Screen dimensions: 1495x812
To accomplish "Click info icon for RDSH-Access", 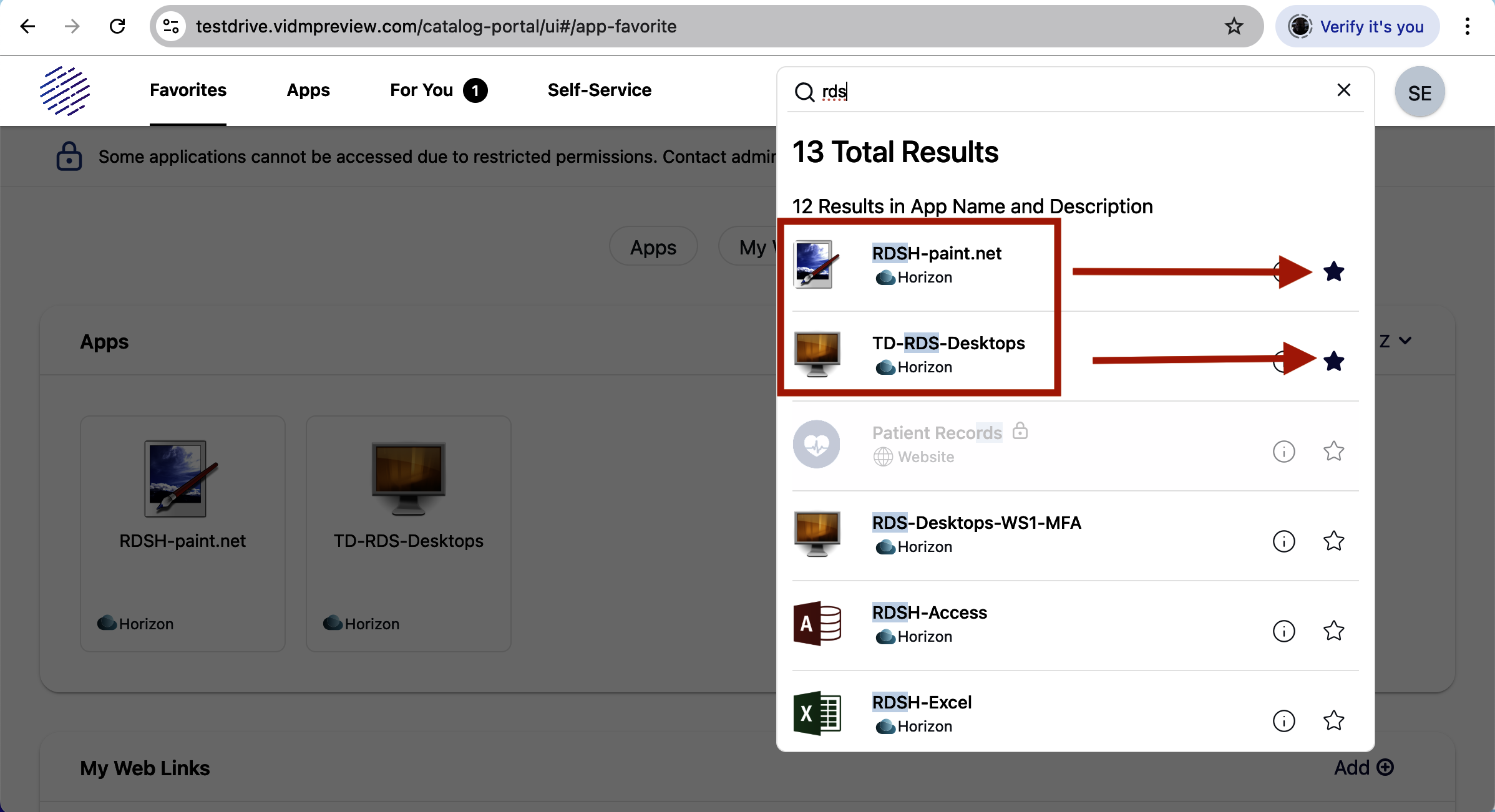I will point(1283,631).
